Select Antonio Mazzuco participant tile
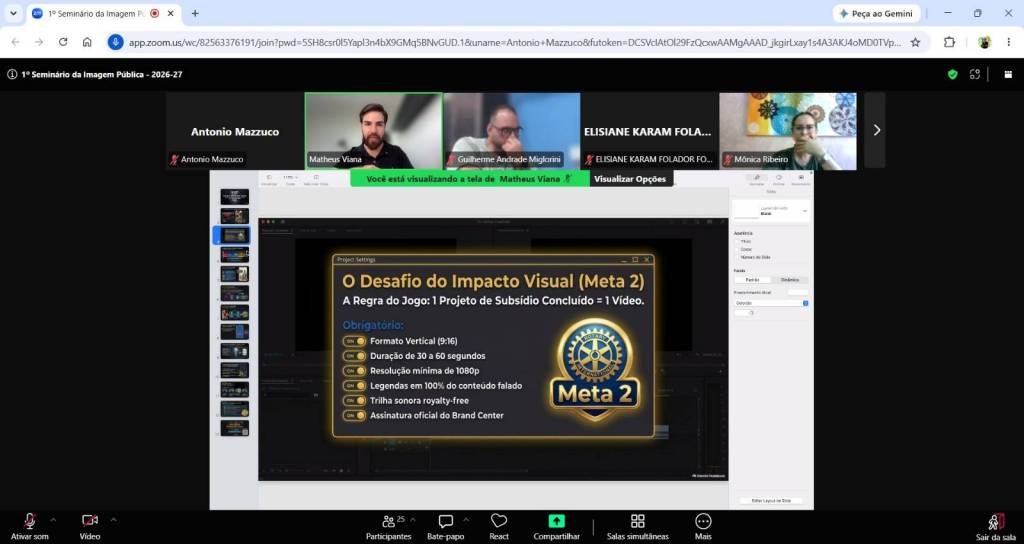Image resolution: width=1024 pixels, height=544 pixels. pyautogui.click(x=234, y=131)
